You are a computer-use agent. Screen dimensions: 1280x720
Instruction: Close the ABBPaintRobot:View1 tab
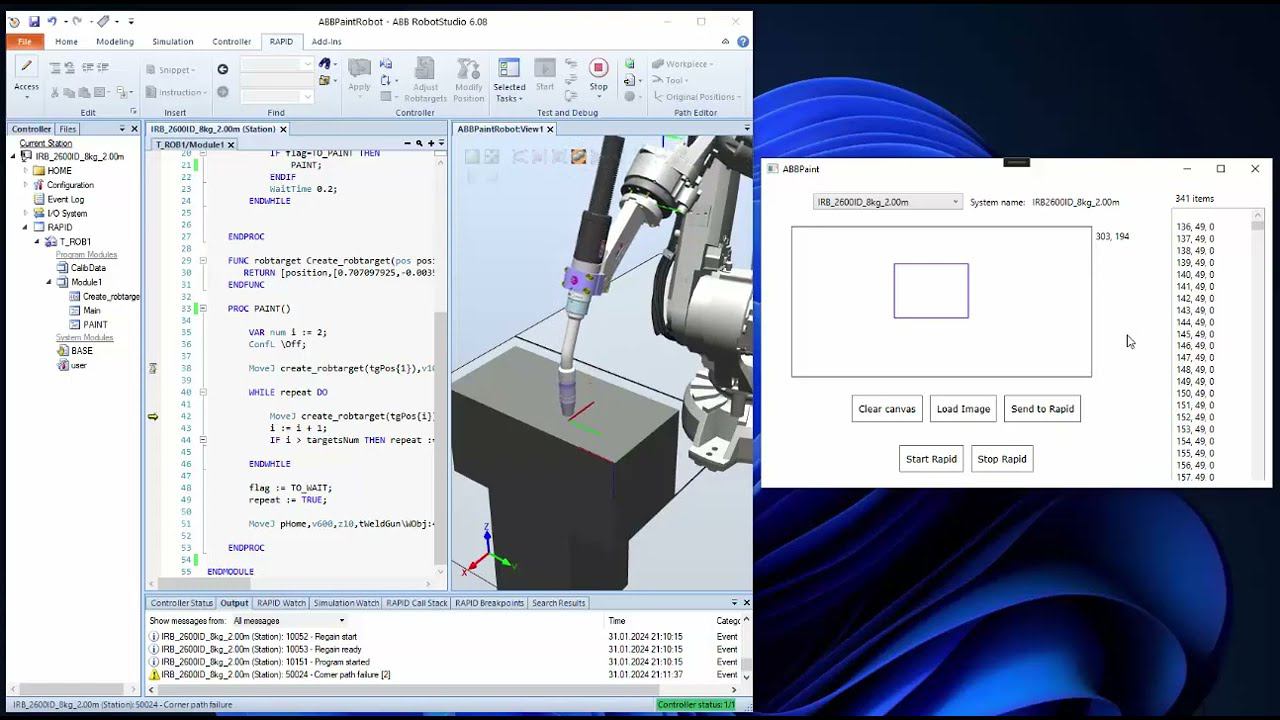[x=549, y=129]
